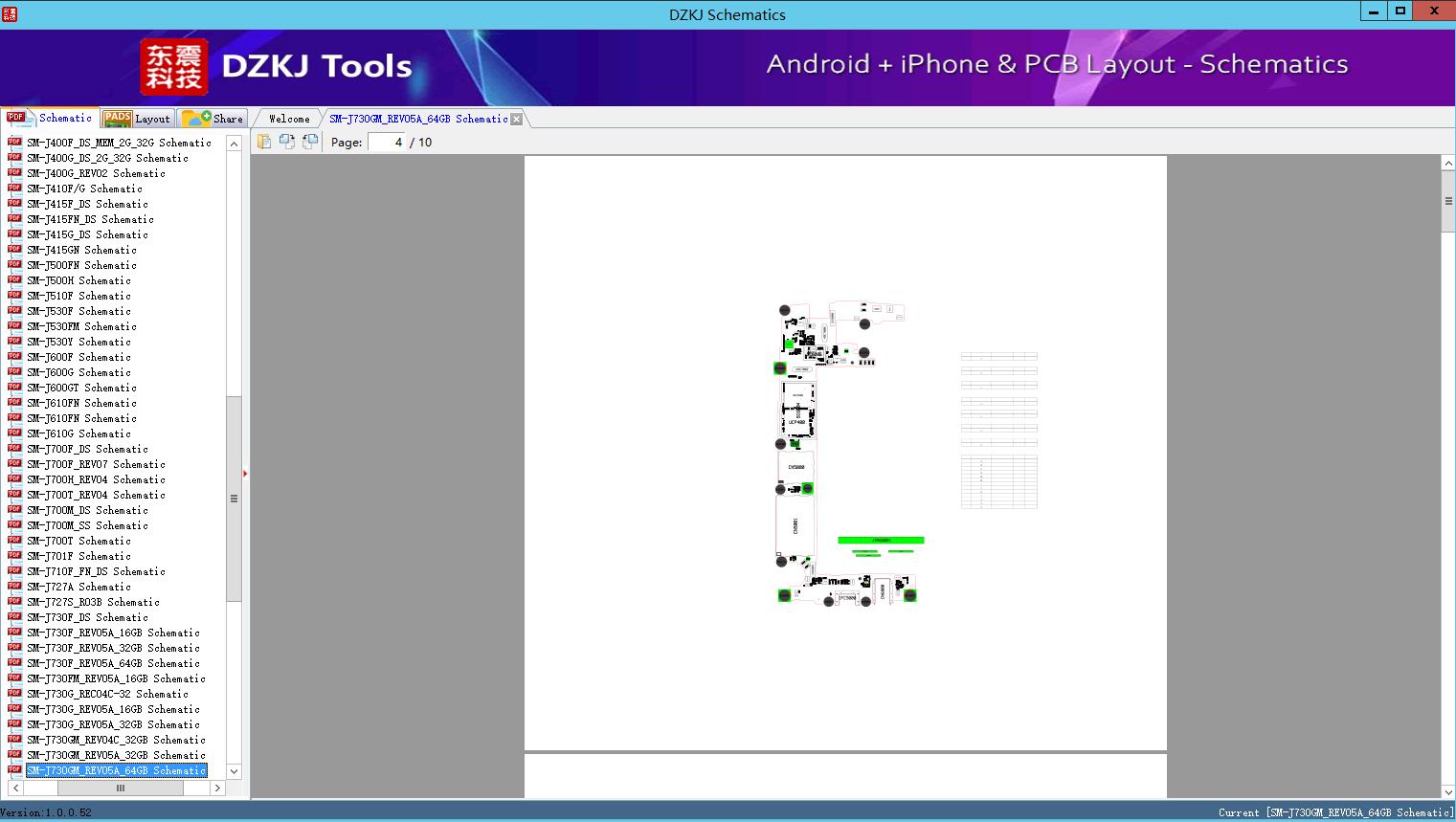Screen dimensions: 1456x822
Task: Select SM-J730F_REV05A_64GB Schematic
Action: click(113, 663)
